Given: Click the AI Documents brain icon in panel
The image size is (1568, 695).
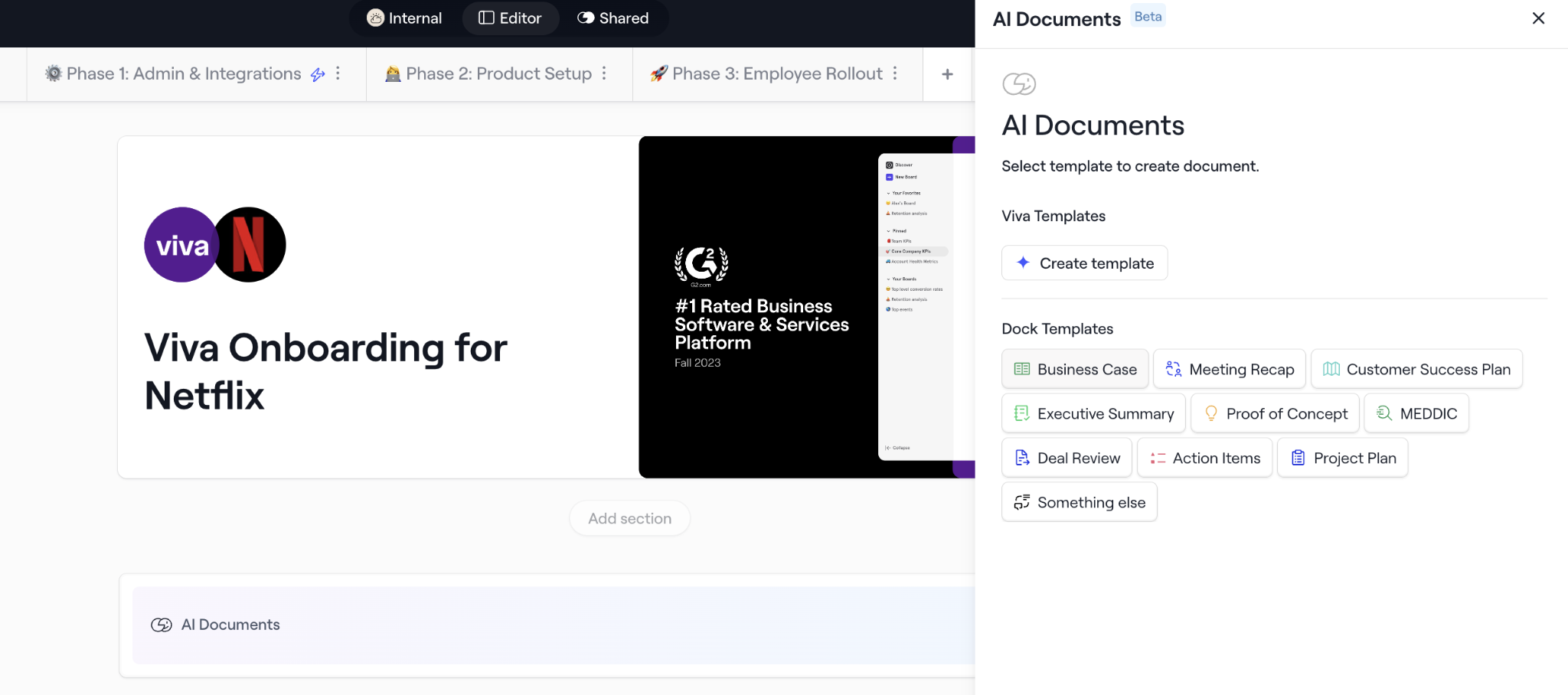Looking at the screenshot, I should tap(1019, 83).
